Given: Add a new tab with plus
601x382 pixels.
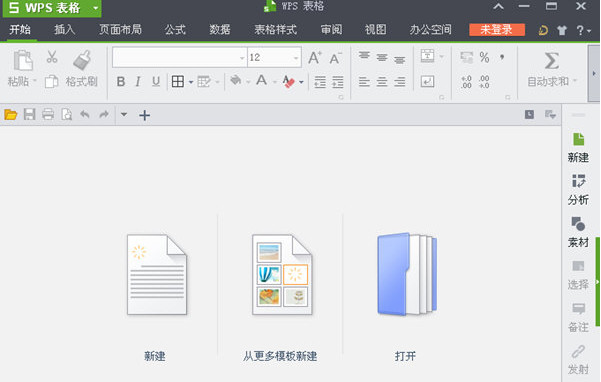Looking at the screenshot, I should [145, 115].
